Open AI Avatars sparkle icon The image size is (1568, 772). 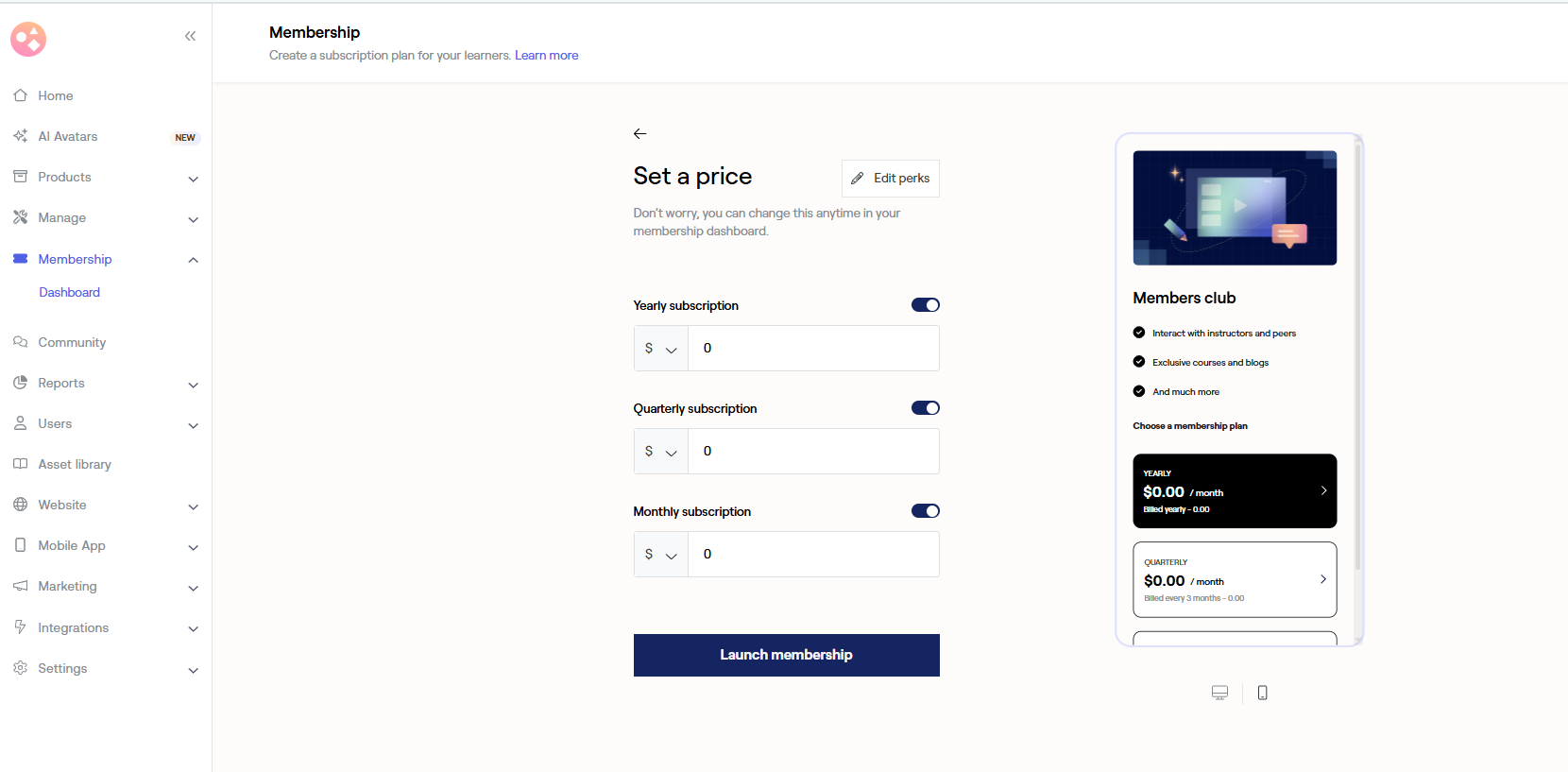coord(20,136)
